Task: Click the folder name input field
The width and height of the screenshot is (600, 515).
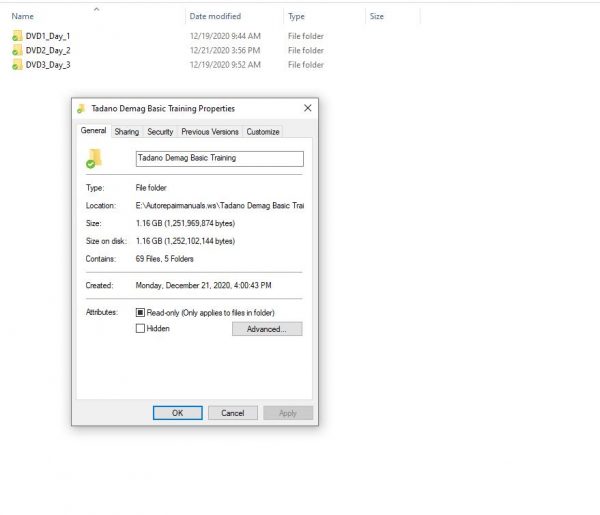Action: point(220,159)
